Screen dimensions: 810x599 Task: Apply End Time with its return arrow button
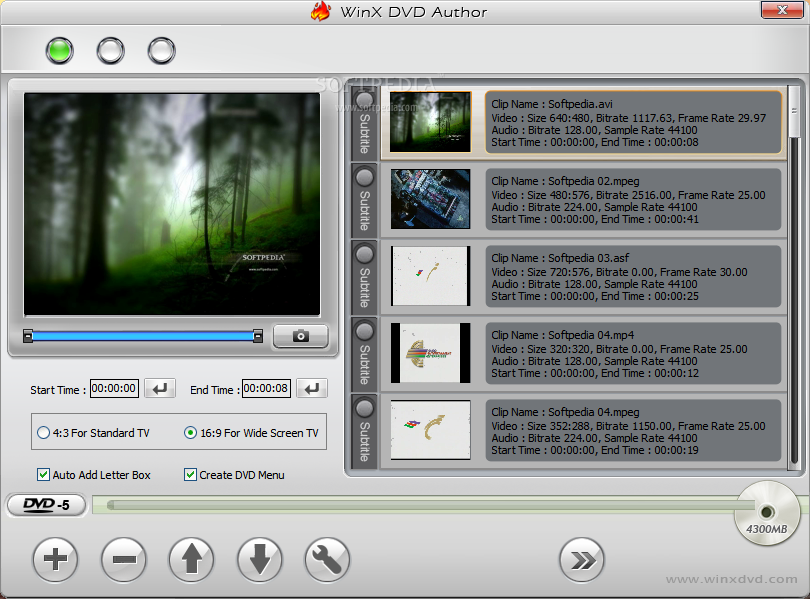[x=312, y=388]
